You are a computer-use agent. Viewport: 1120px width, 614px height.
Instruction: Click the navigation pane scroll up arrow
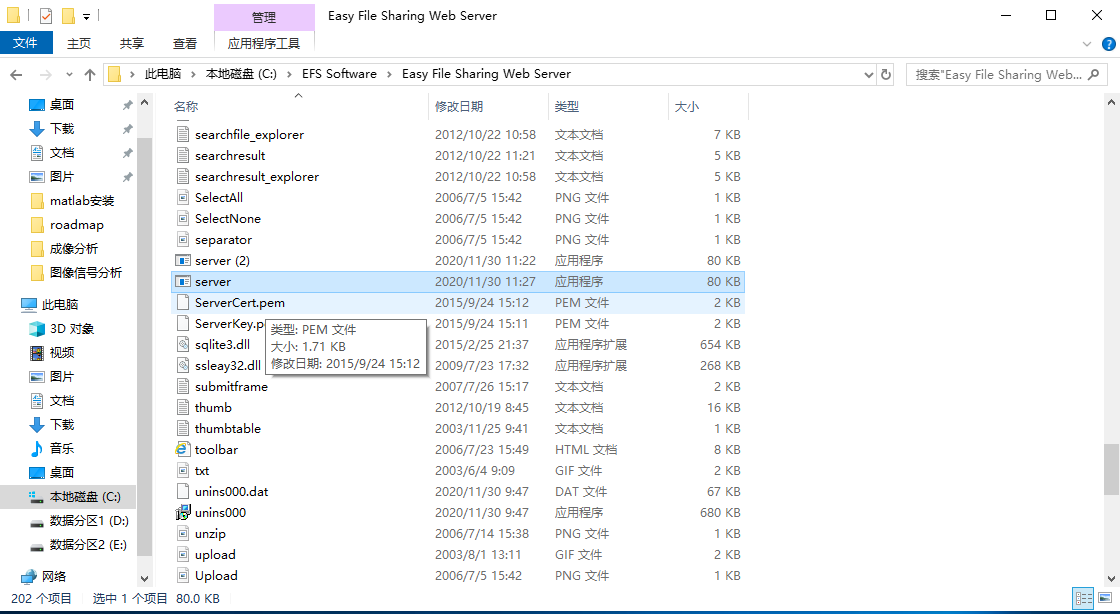tap(144, 103)
